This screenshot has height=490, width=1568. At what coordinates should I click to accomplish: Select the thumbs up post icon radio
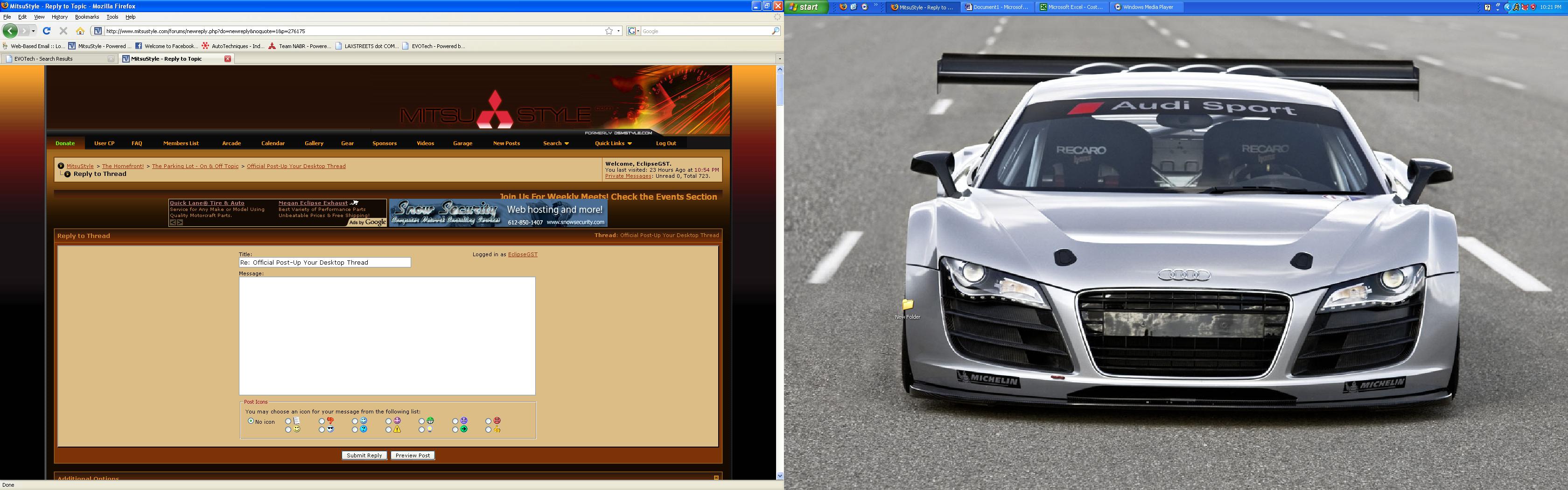click(488, 430)
